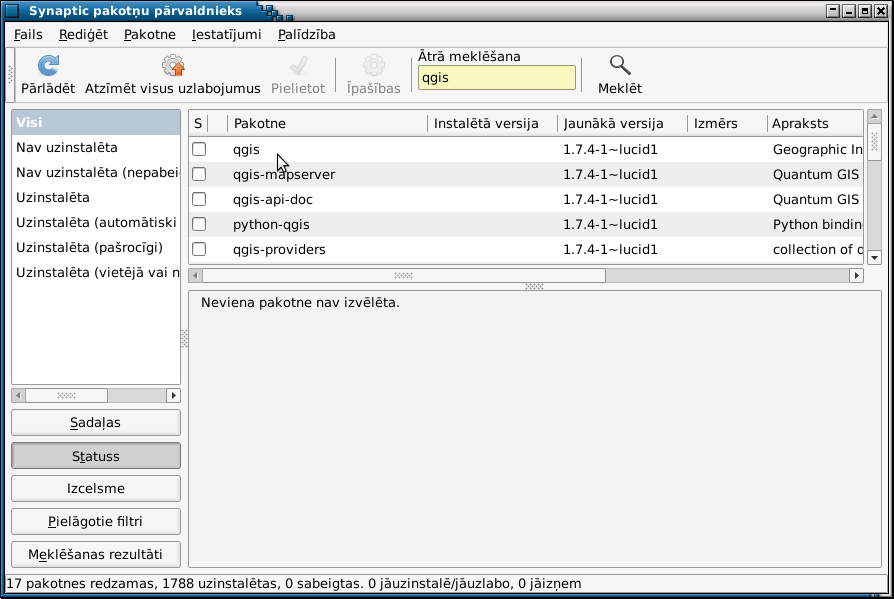Click package list scroll right arrow
The height and width of the screenshot is (599, 894).
pos(856,276)
